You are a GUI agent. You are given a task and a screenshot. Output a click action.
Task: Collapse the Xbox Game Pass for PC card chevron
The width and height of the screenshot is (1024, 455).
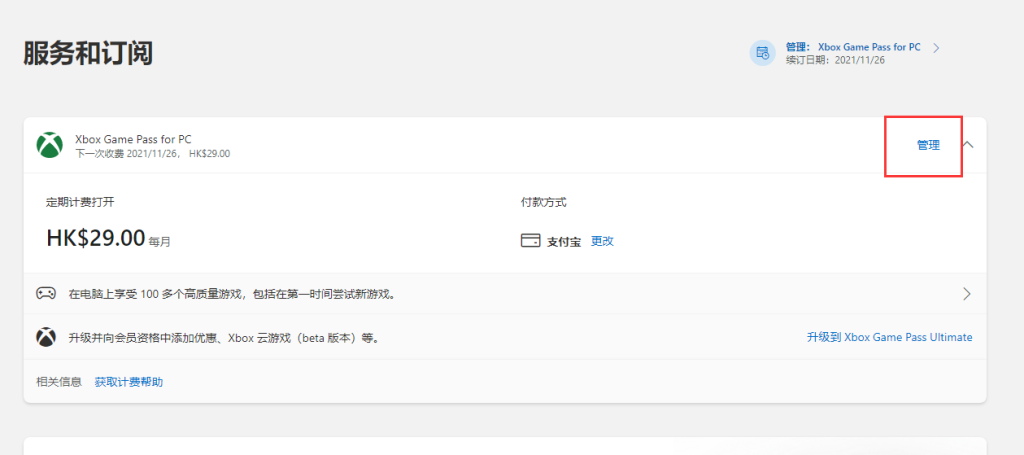coord(968,145)
